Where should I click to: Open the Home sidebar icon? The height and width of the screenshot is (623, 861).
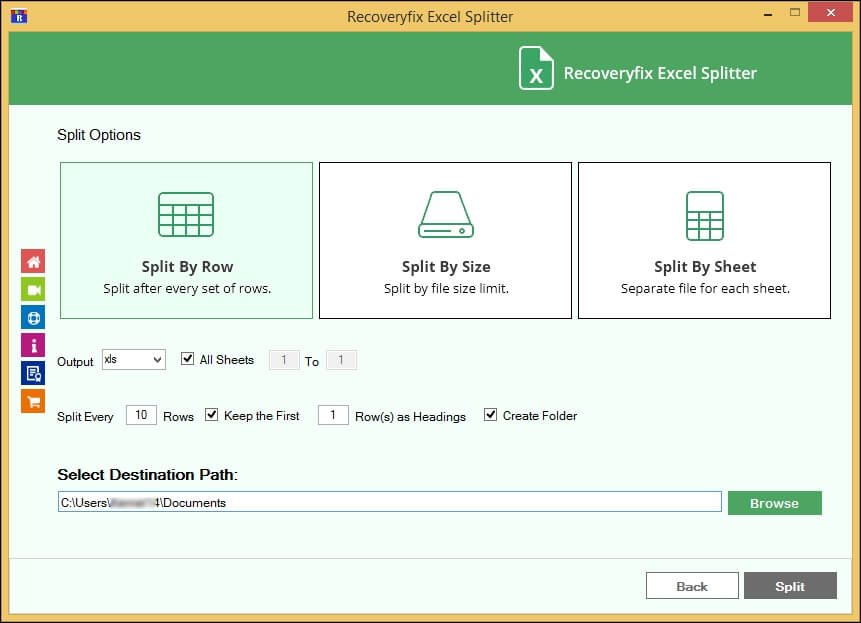point(33,261)
